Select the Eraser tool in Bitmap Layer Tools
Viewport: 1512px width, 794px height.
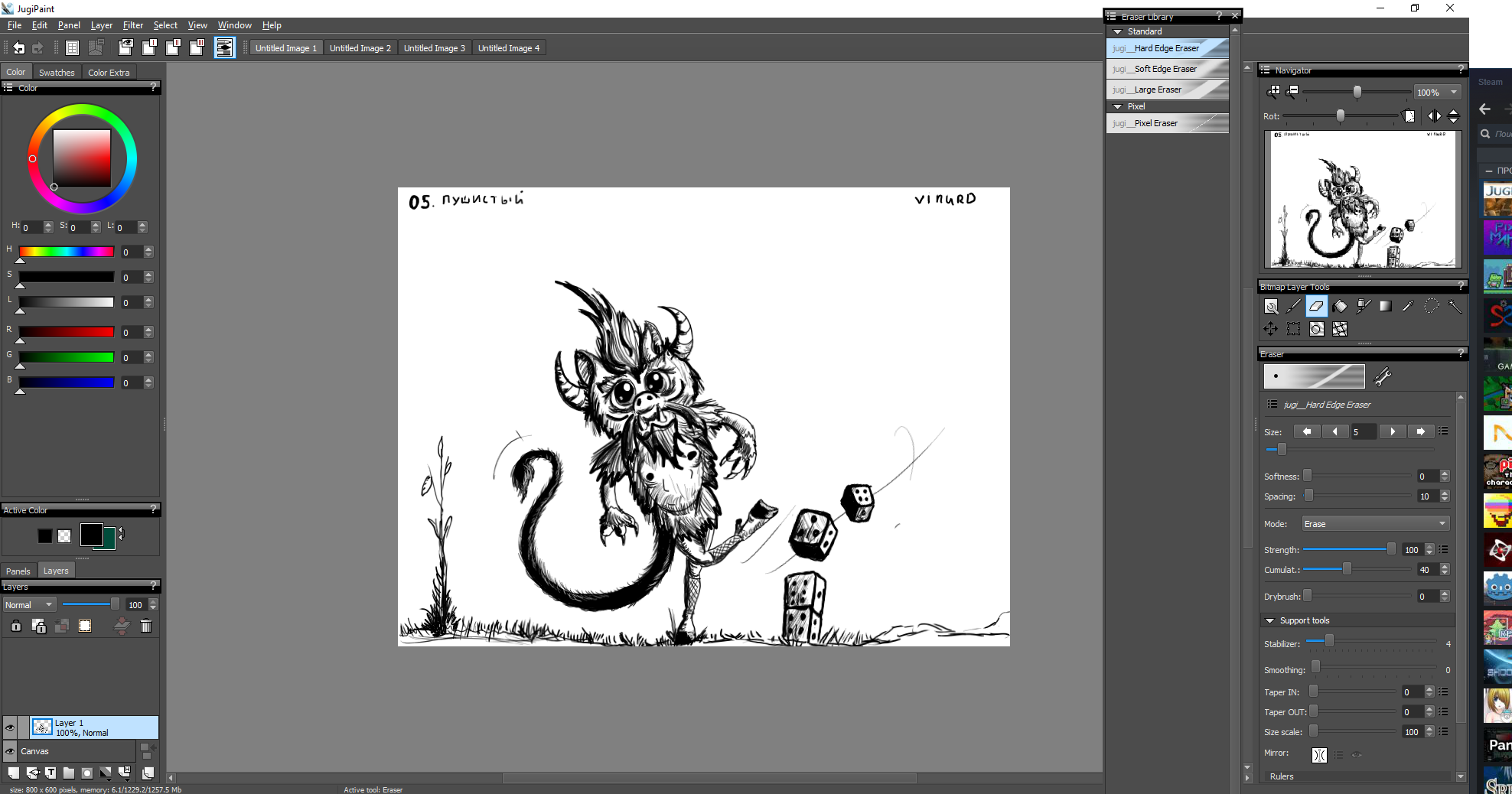click(1316, 307)
